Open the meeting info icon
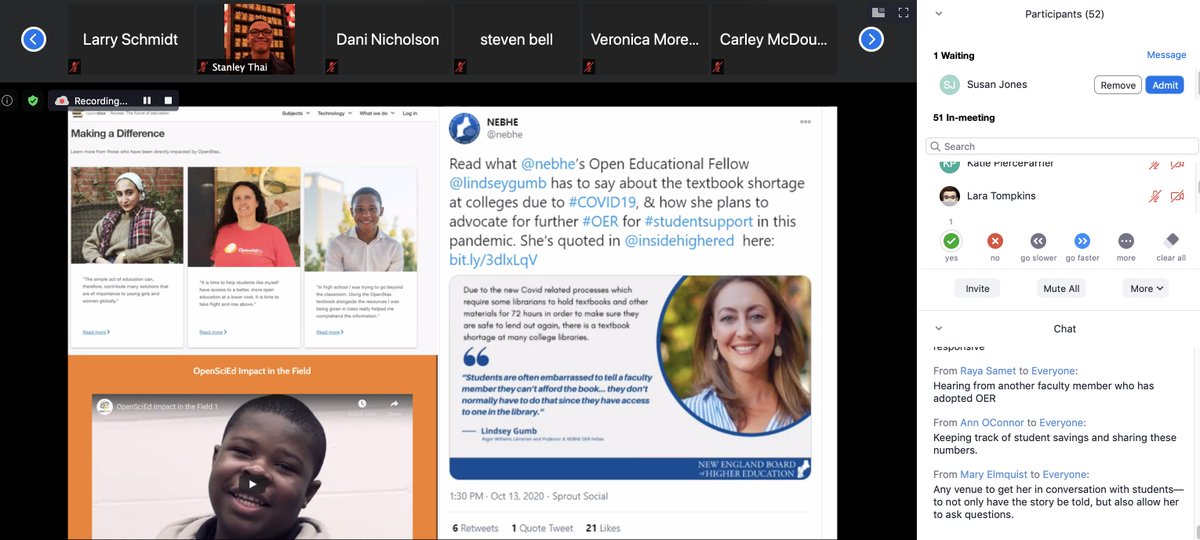 7,100
